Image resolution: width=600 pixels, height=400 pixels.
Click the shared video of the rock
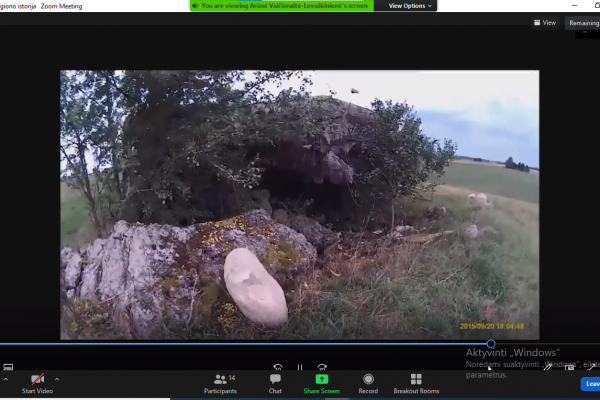point(300,205)
